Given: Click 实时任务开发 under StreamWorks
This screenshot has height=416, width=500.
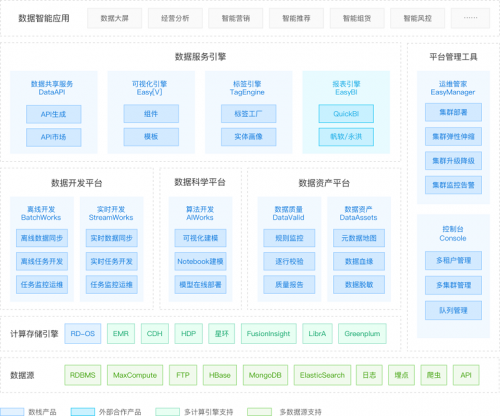Looking at the screenshot, I should click(x=112, y=261).
